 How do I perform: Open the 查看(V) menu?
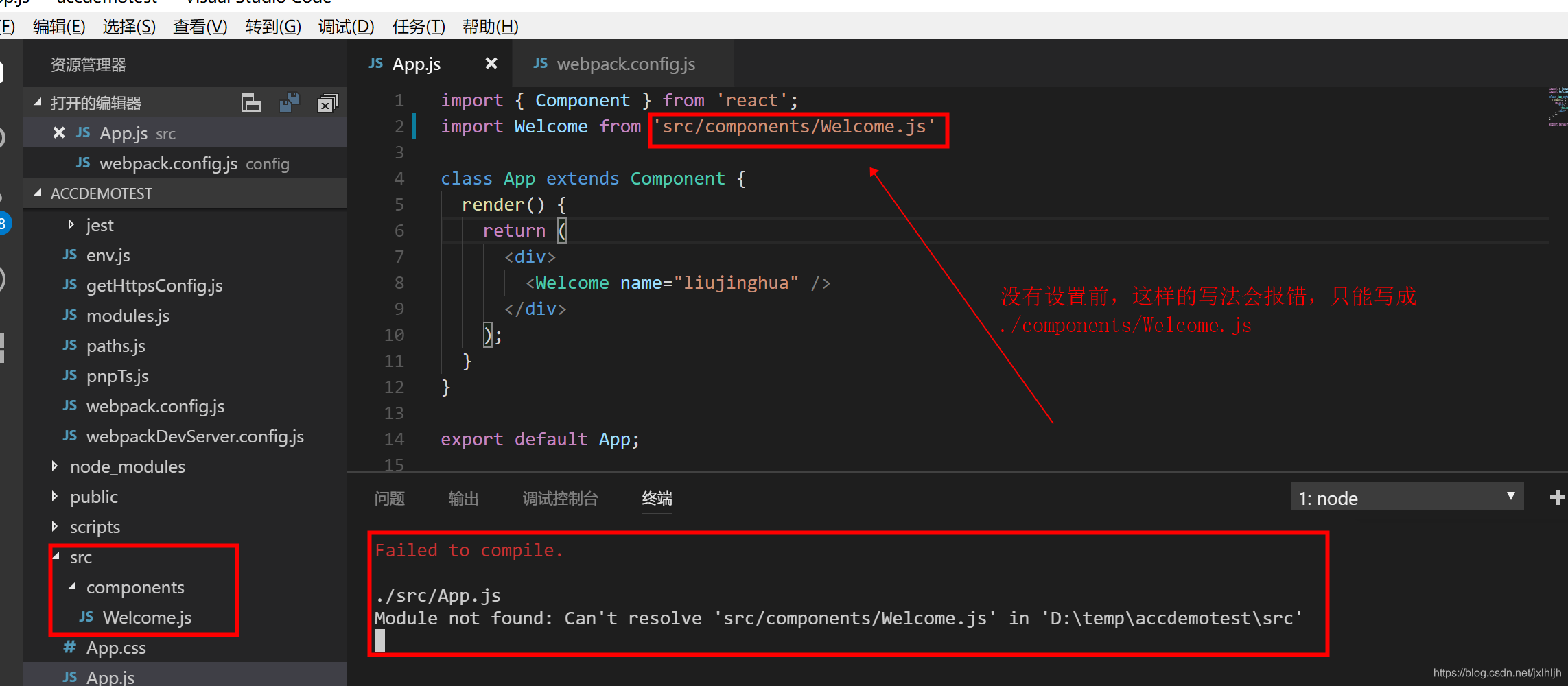[200, 27]
